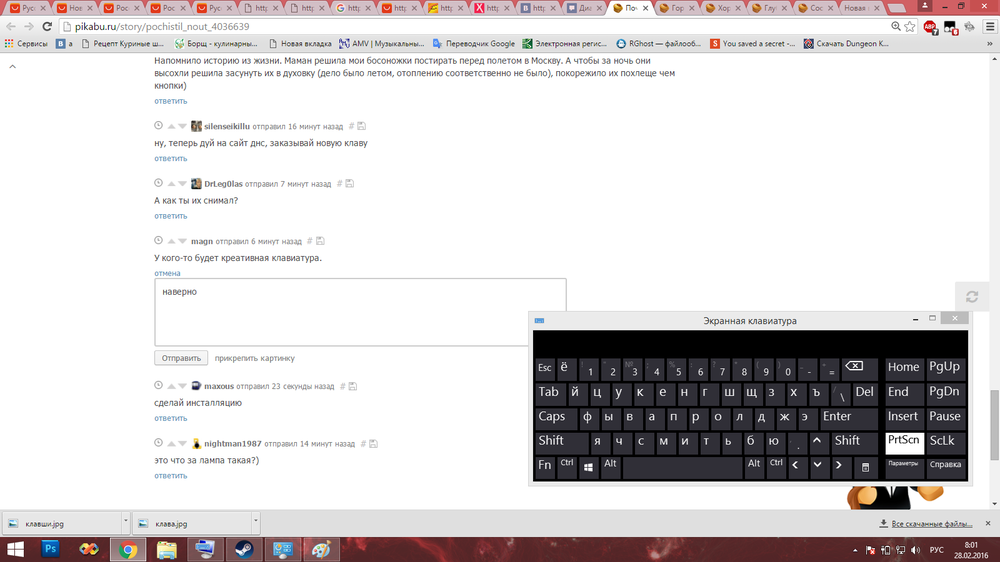Click the Enter key on the on-screen keyboard
The height and width of the screenshot is (562, 1000).
point(848,417)
